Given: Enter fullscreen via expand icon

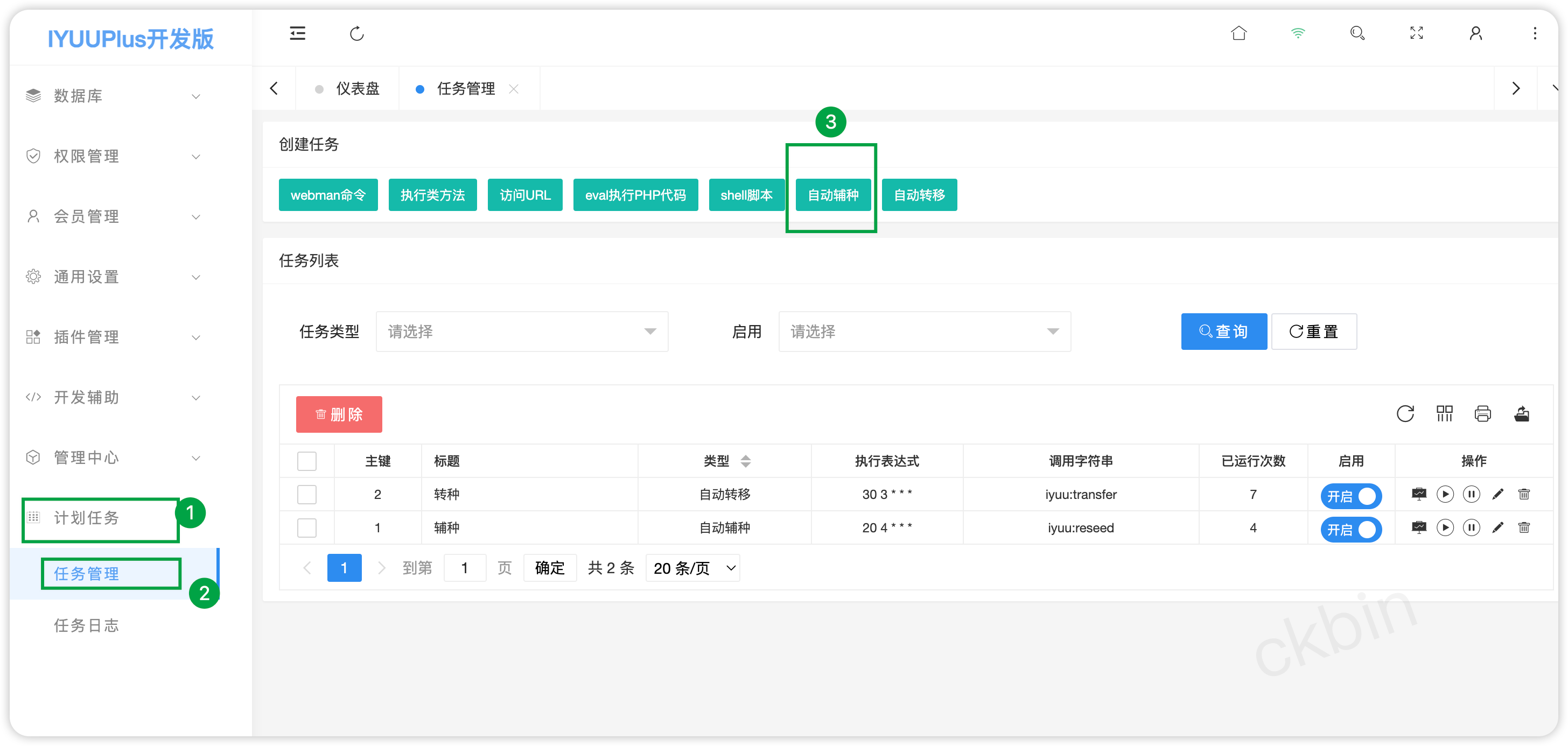Looking at the screenshot, I should 1417,33.
